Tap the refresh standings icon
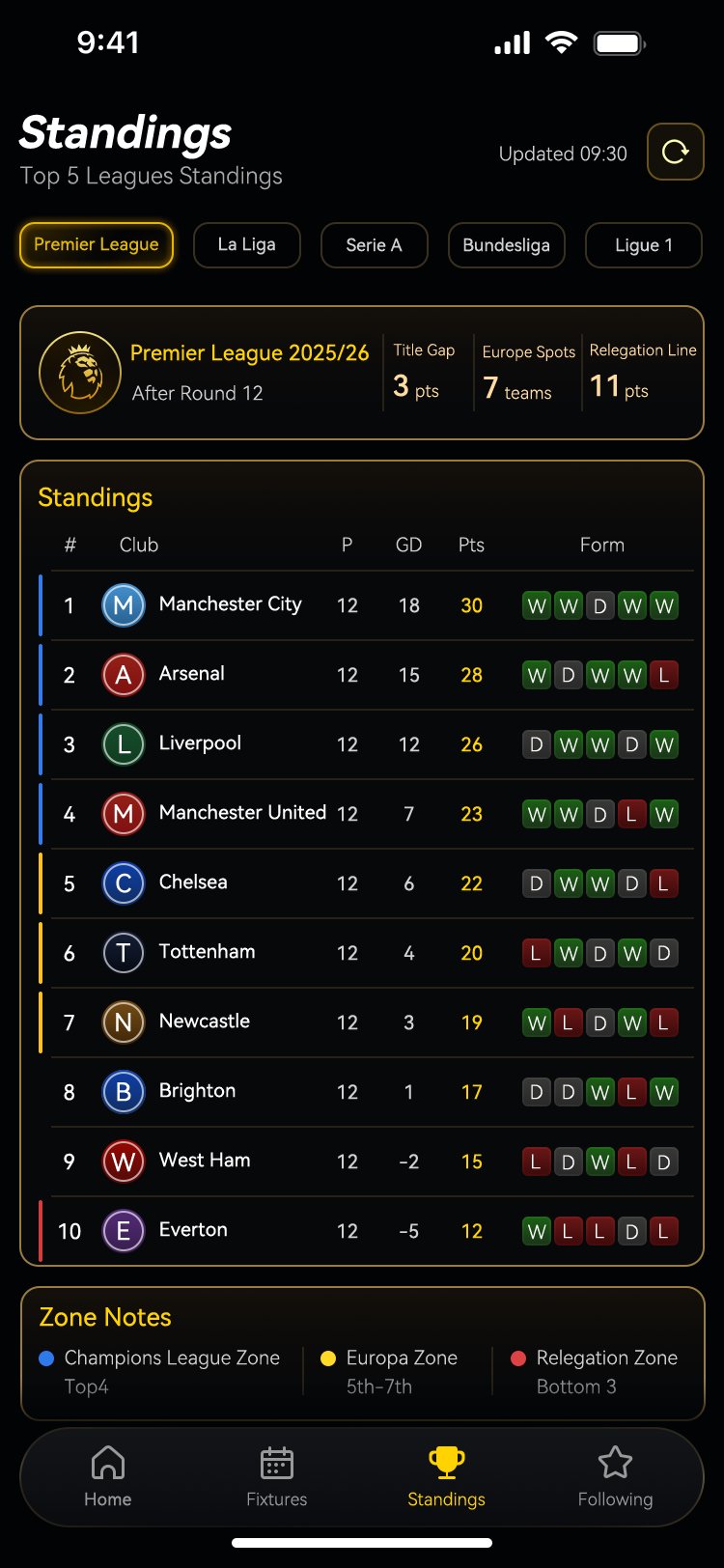This screenshot has height=1568, width=724. coord(675,152)
